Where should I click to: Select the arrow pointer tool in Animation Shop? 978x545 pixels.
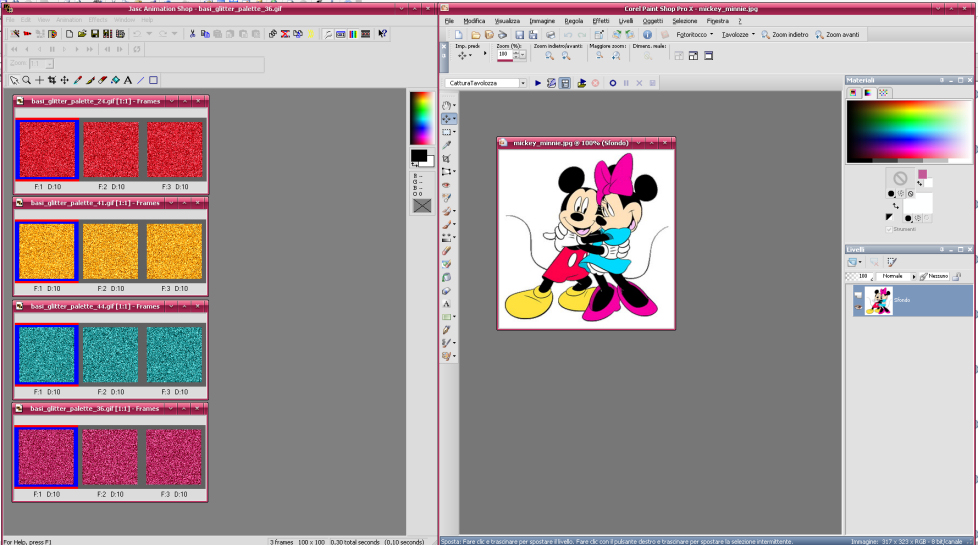click(14, 80)
